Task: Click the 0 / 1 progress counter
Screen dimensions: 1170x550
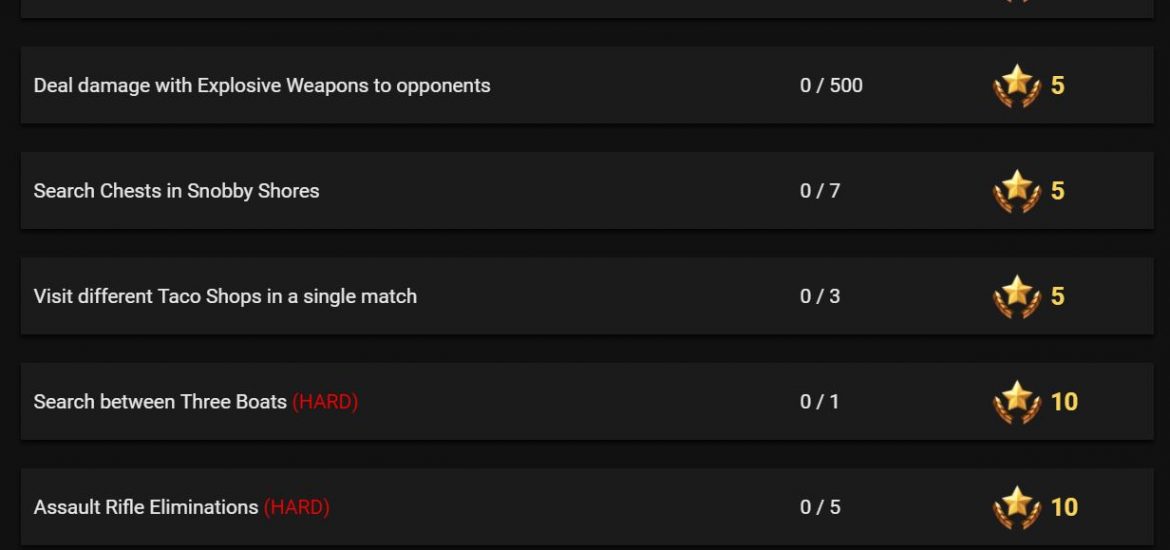Action: (820, 401)
